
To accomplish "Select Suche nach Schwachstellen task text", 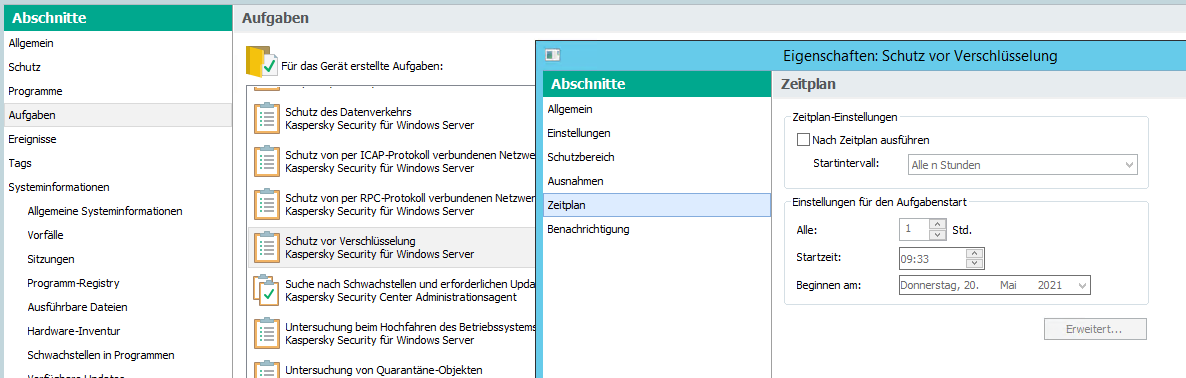I will point(411,284).
